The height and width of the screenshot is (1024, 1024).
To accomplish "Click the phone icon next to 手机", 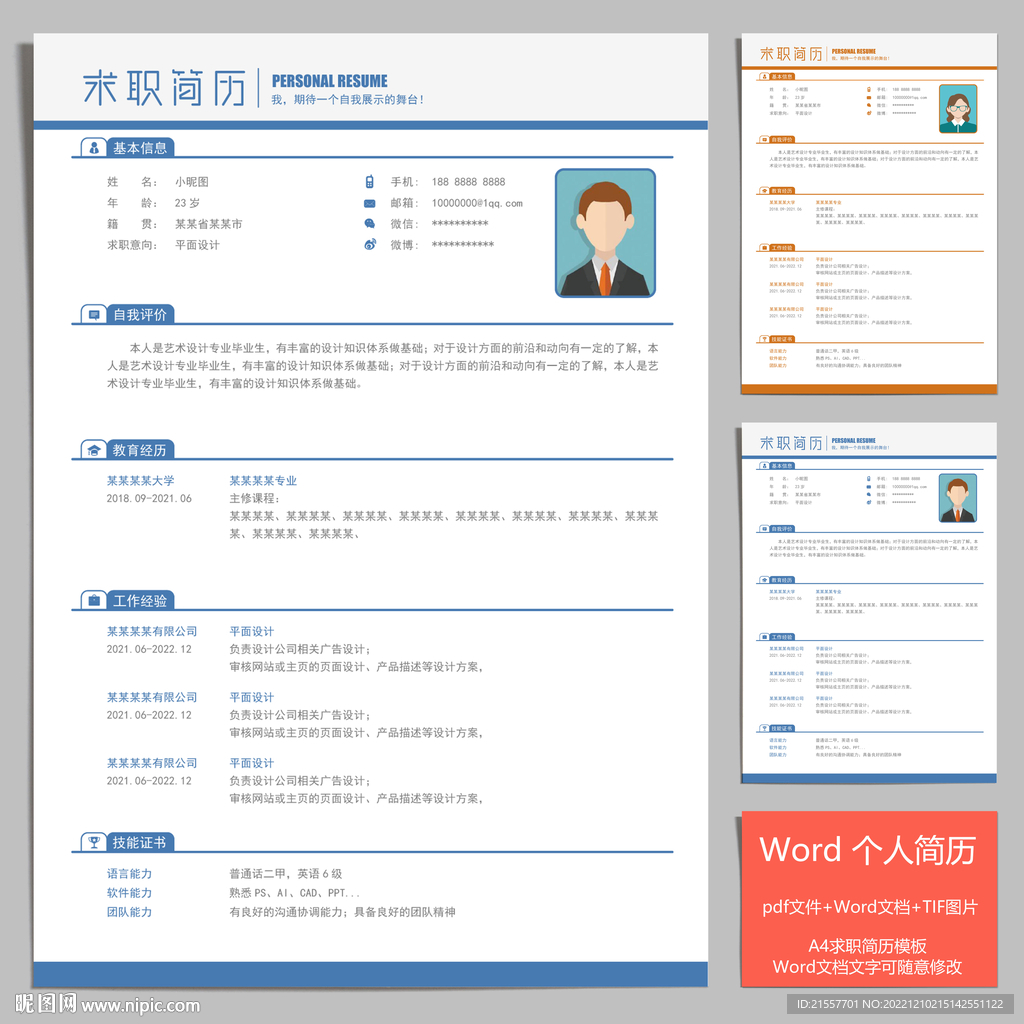I will [369, 182].
